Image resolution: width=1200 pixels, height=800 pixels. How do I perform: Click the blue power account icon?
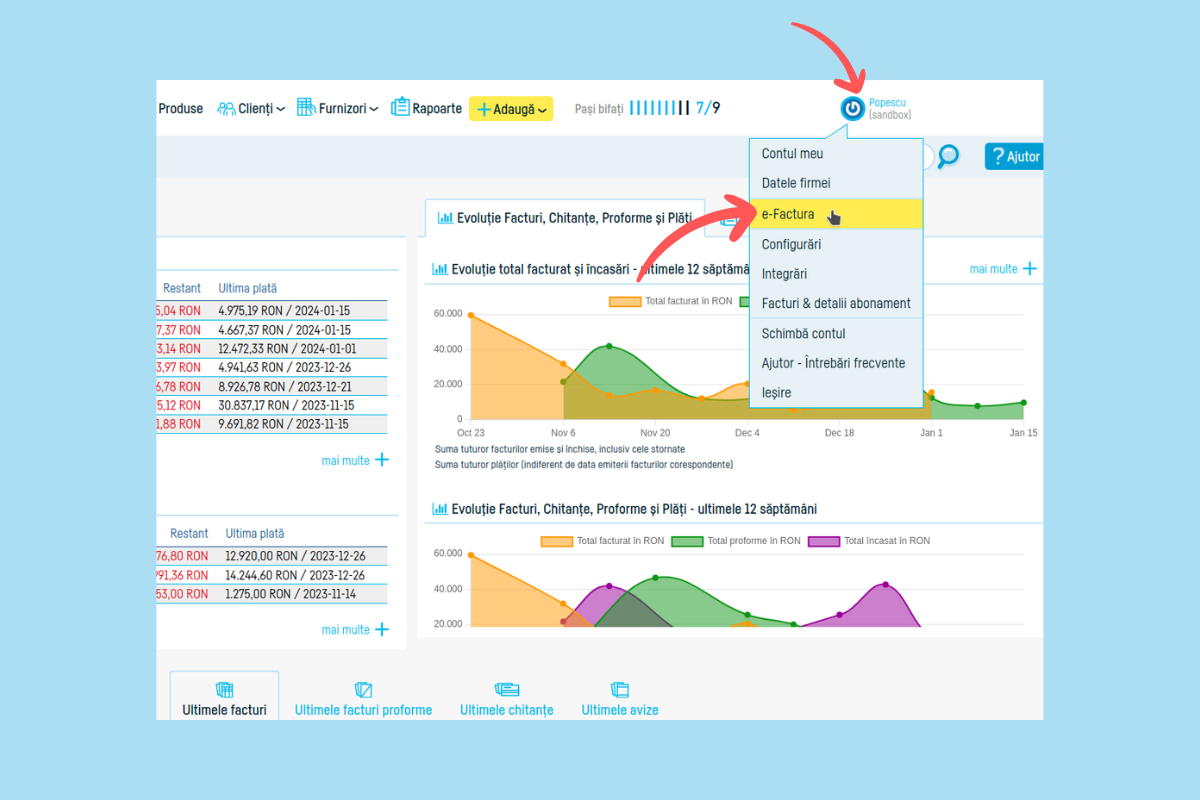pyautogui.click(x=852, y=108)
